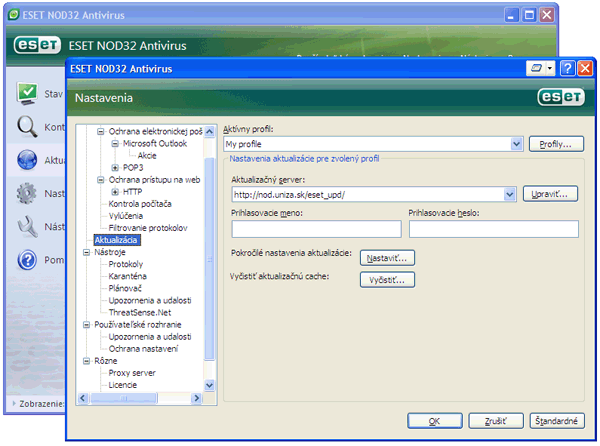Maximize the main ESET NOD32 window

tap(529, 15)
